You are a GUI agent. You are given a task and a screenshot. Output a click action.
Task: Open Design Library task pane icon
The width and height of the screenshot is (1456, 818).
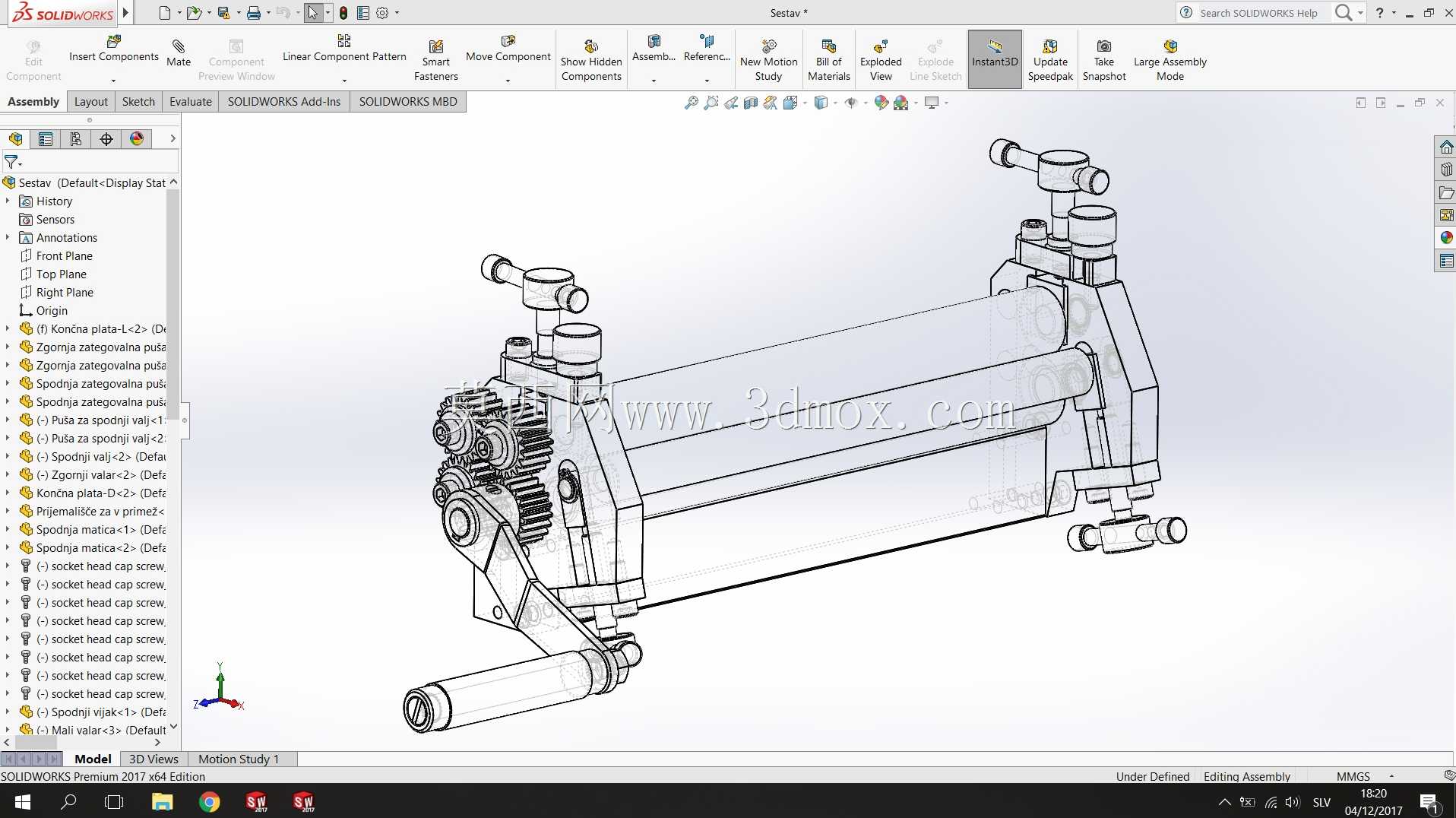1446,170
